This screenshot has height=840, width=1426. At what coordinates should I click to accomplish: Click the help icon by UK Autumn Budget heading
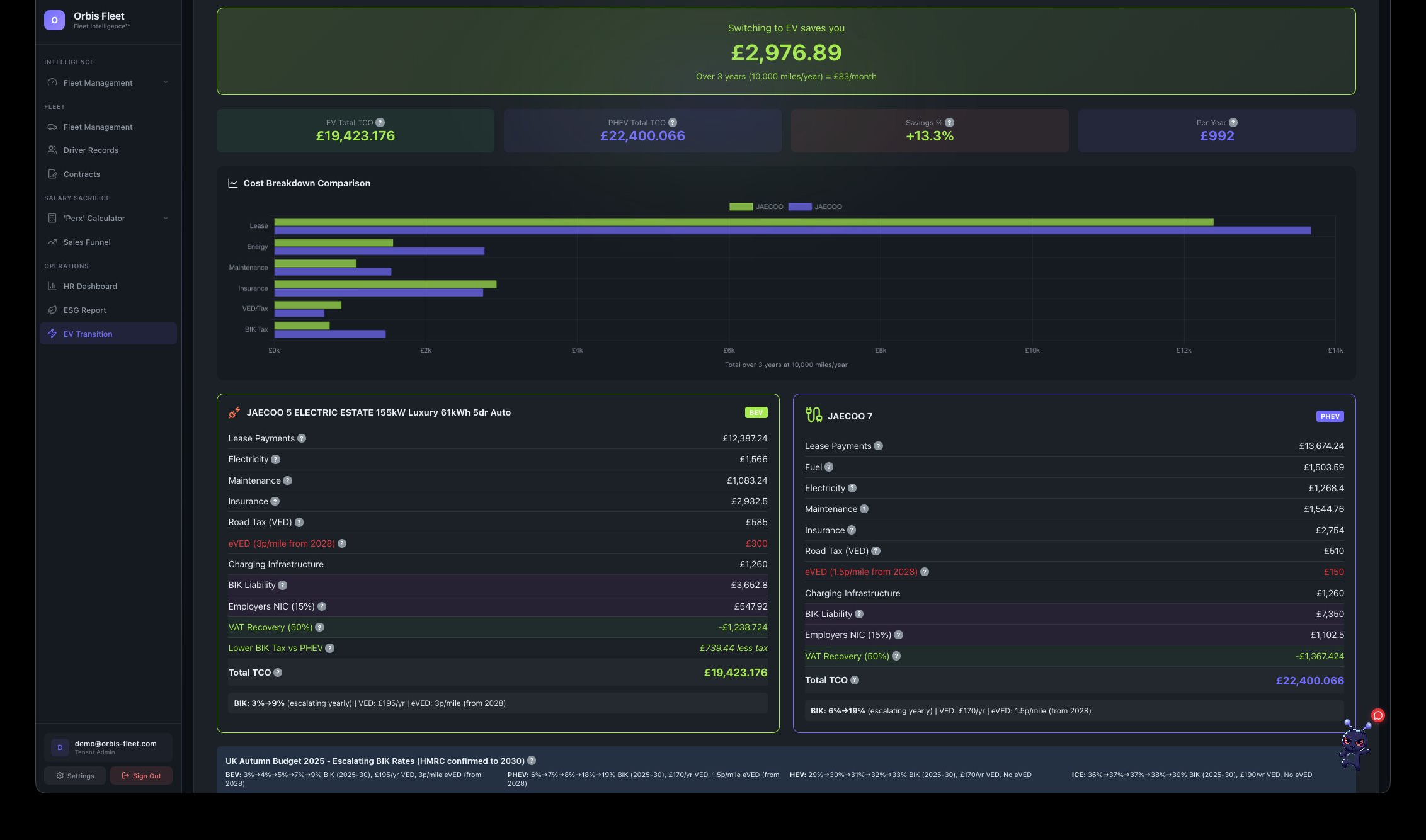pos(532,761)
